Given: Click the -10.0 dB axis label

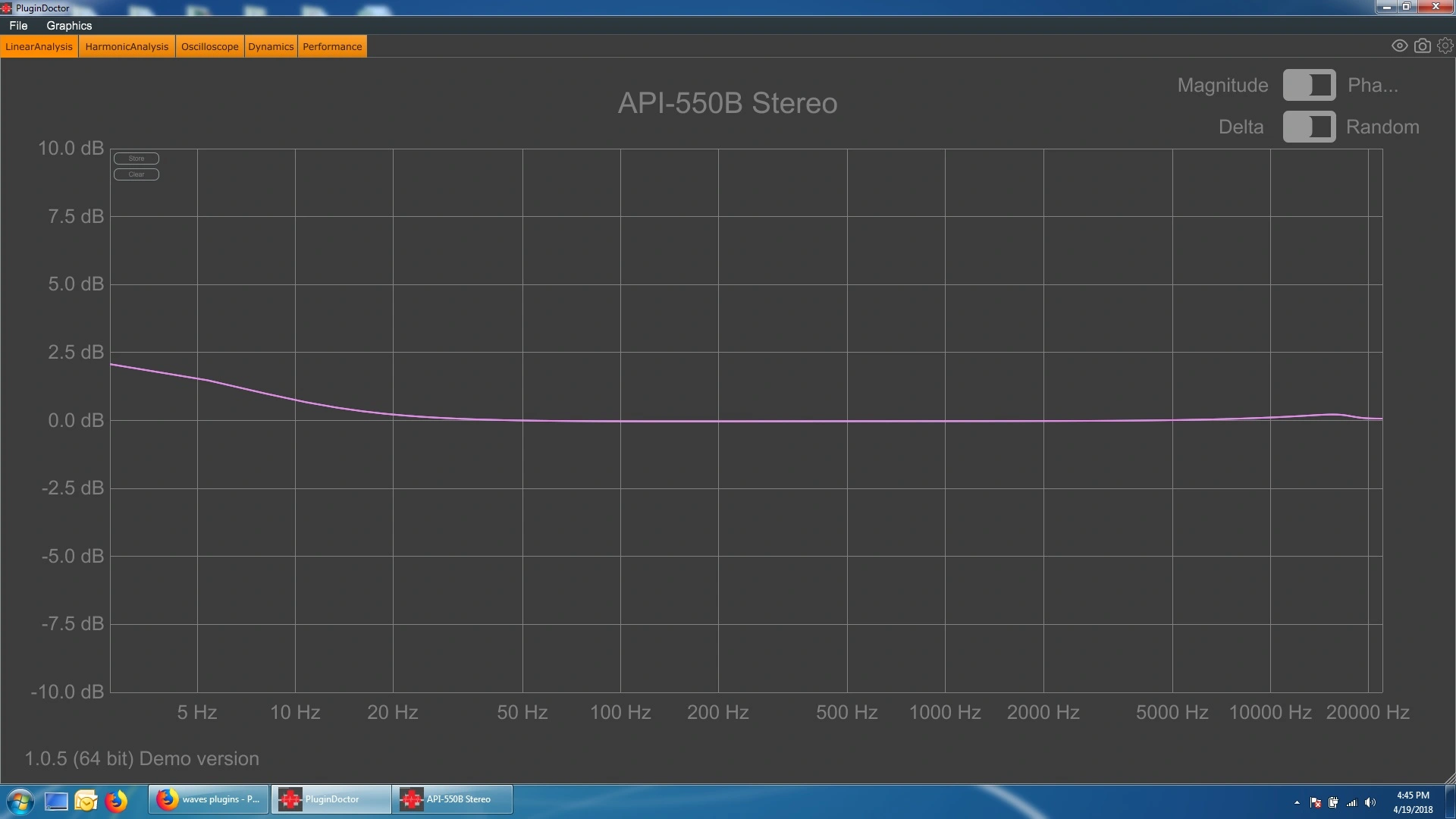Looking at the screenshot, I should coord(67,692).
